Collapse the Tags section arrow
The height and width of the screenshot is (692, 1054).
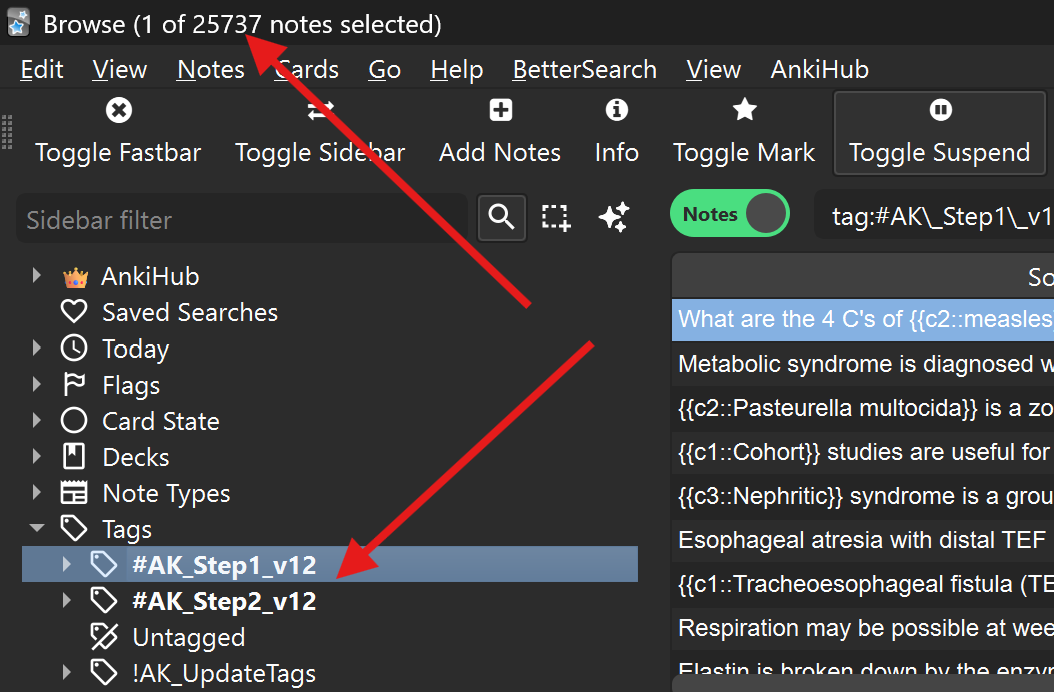[x=37, y=529]
